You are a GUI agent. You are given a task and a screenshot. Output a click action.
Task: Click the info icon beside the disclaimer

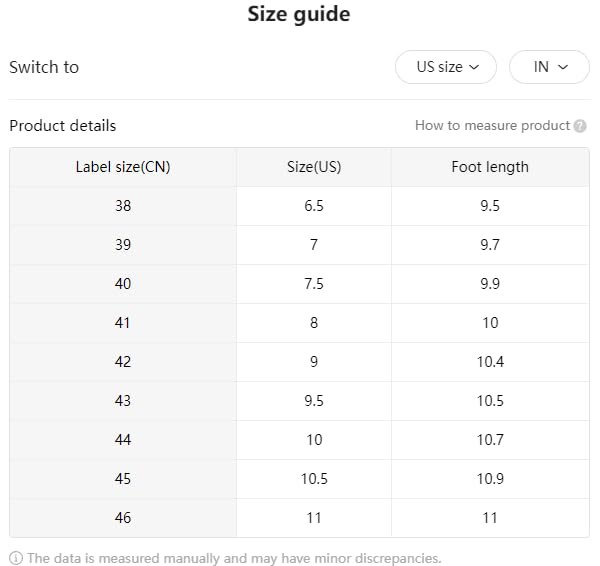click(16, 558)
